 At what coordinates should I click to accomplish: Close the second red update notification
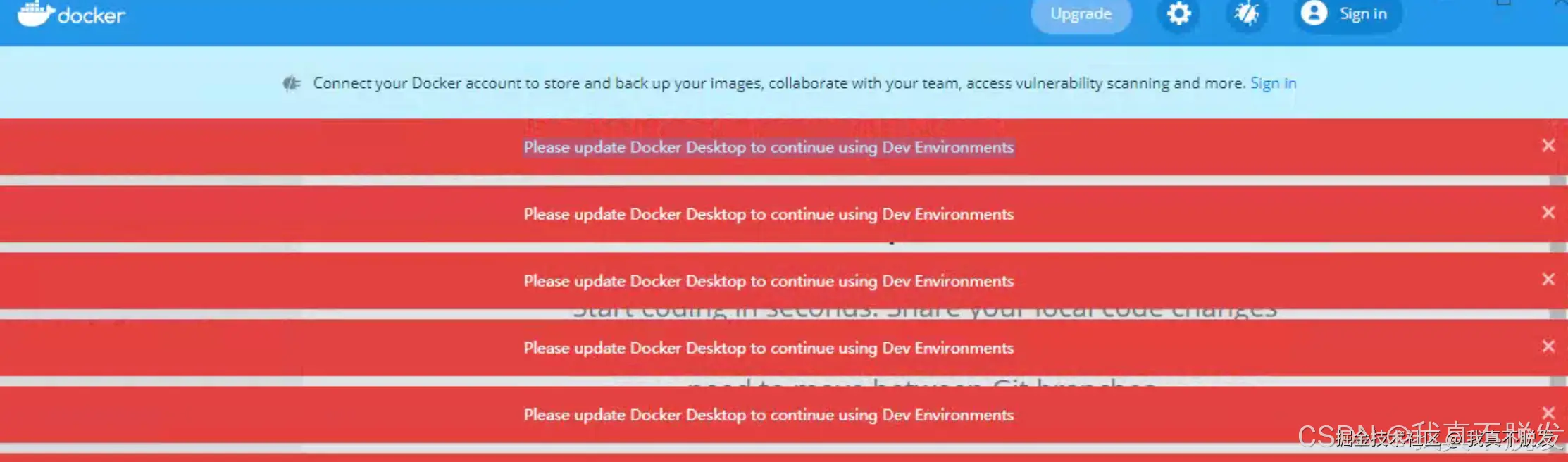[1548, 213]
